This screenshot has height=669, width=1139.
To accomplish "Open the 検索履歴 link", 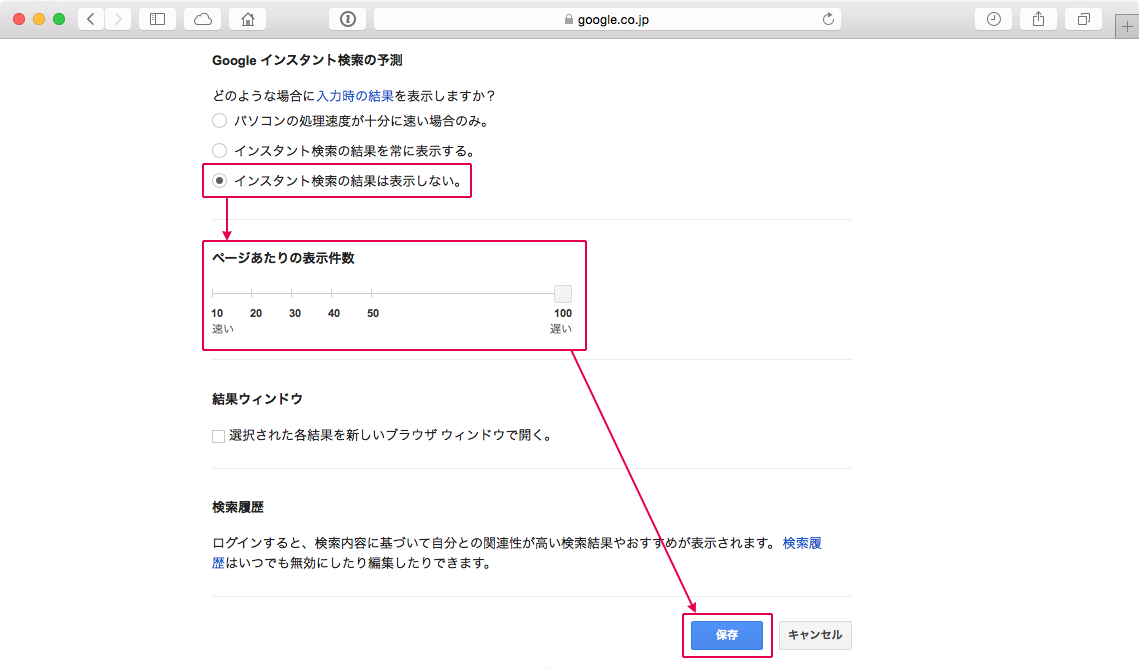I will 802,543.
